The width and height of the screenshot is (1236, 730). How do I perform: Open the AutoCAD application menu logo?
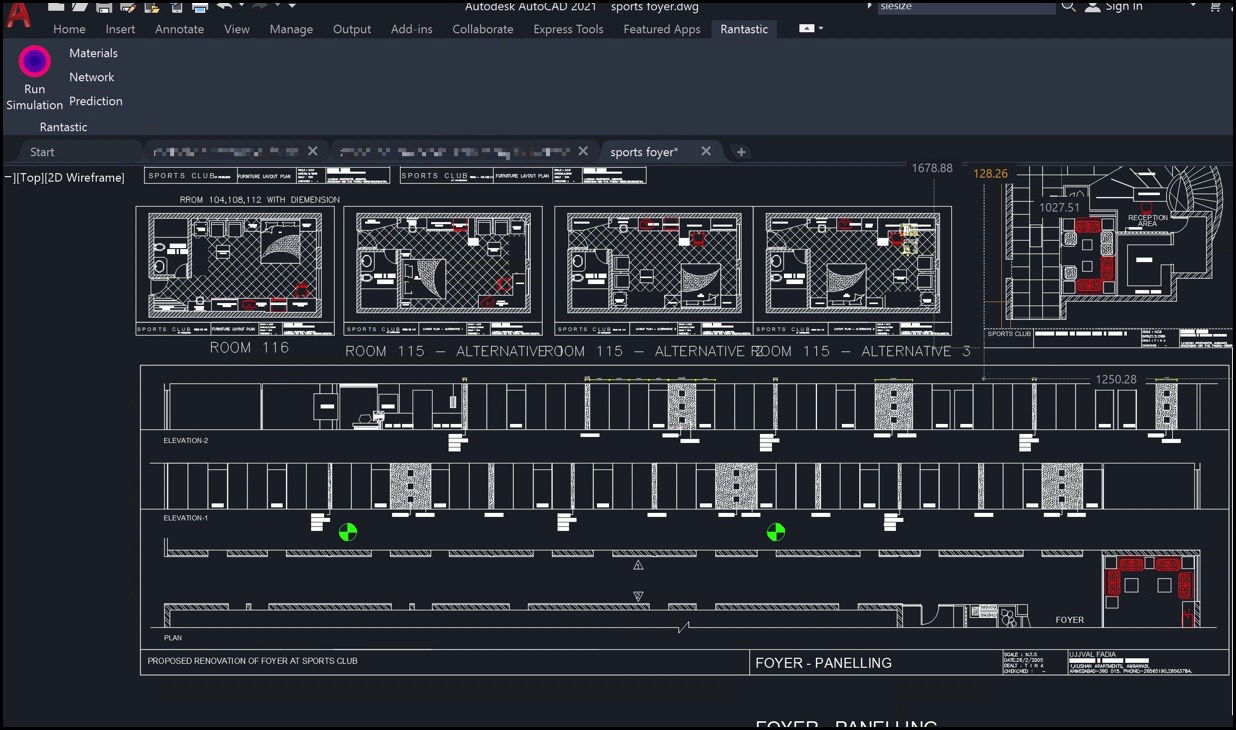point(18,14)
